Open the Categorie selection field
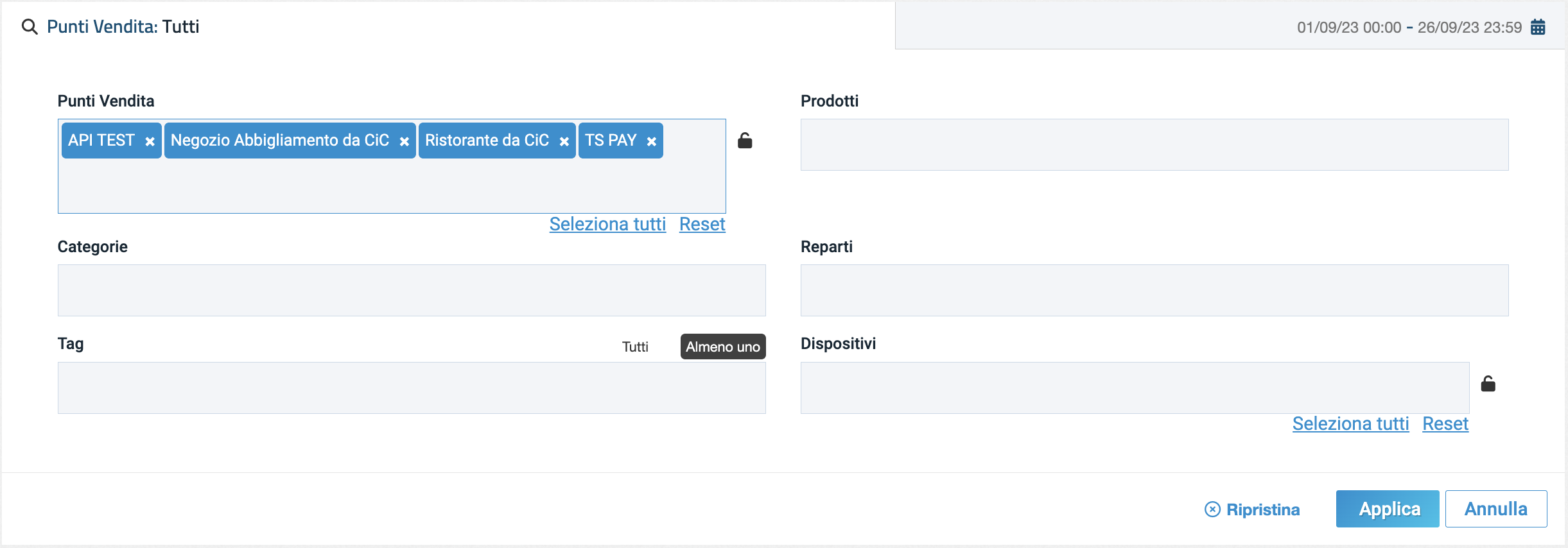Viewport: 1568px width, 548px height. [411, 290]
